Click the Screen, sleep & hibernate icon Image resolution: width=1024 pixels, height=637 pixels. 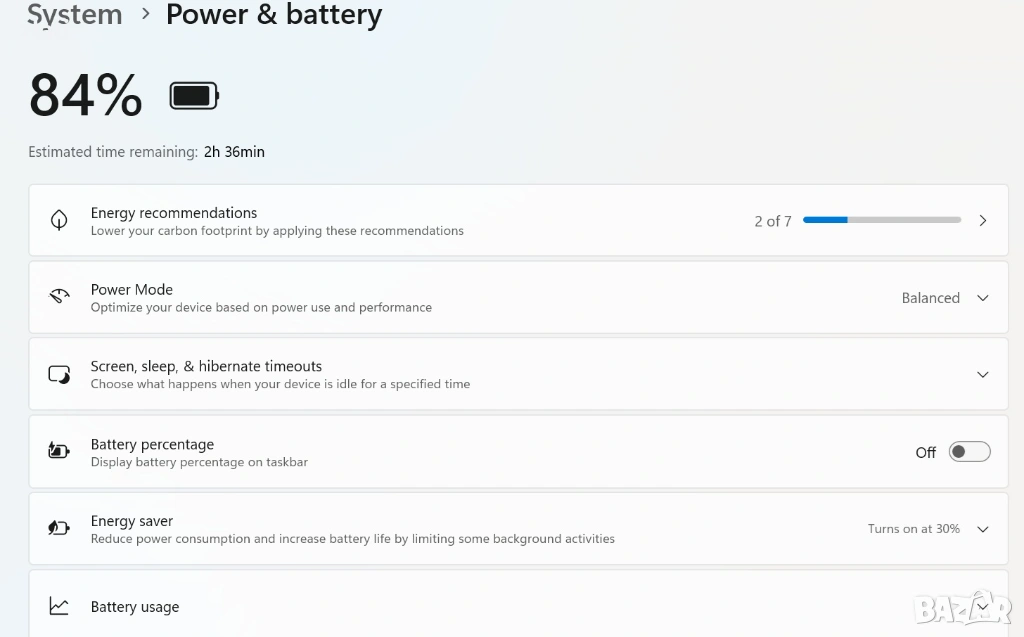coord(59,374)
